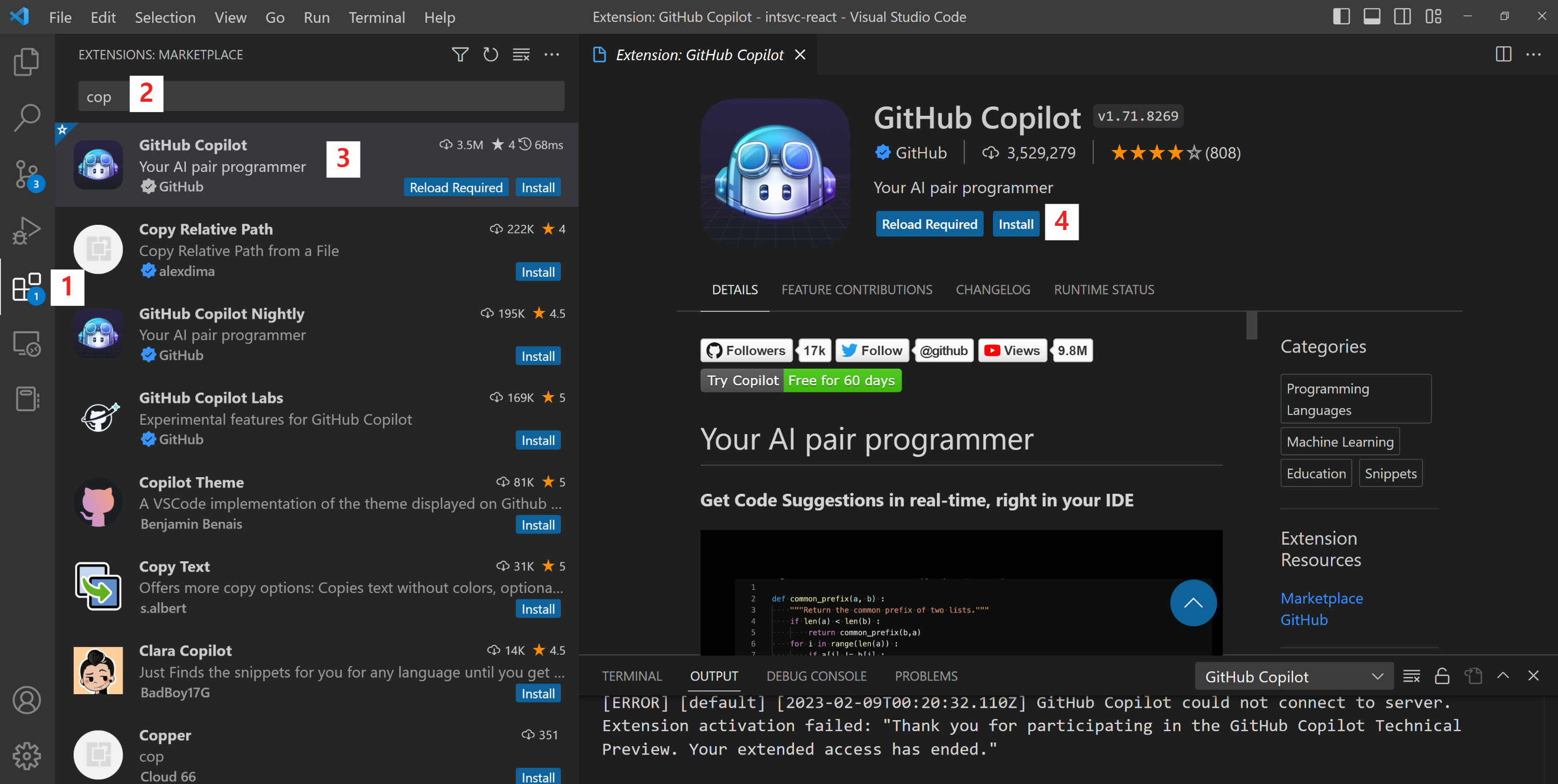The image size is (1558, 784).
Task: Toggle the bottom panel layout button
Action: point(1371,17)
